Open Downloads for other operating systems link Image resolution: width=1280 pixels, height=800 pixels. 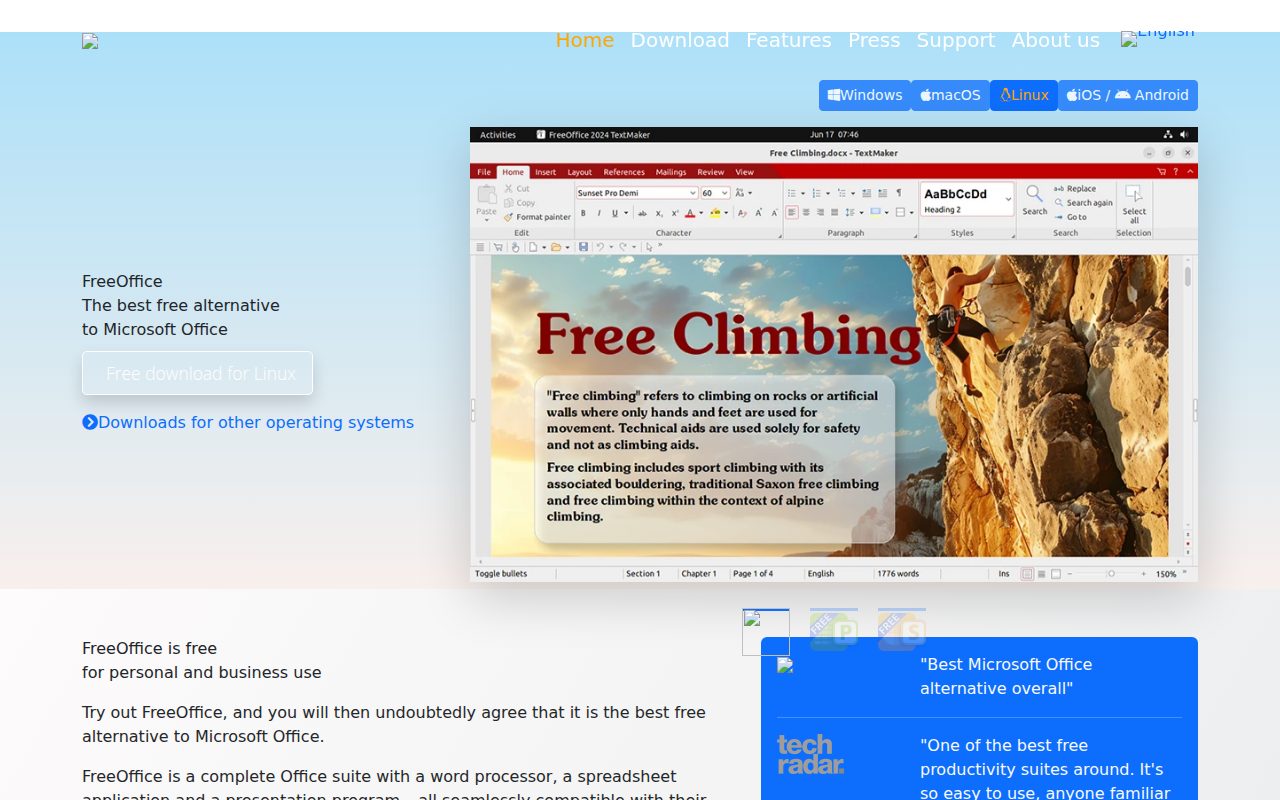248,422
